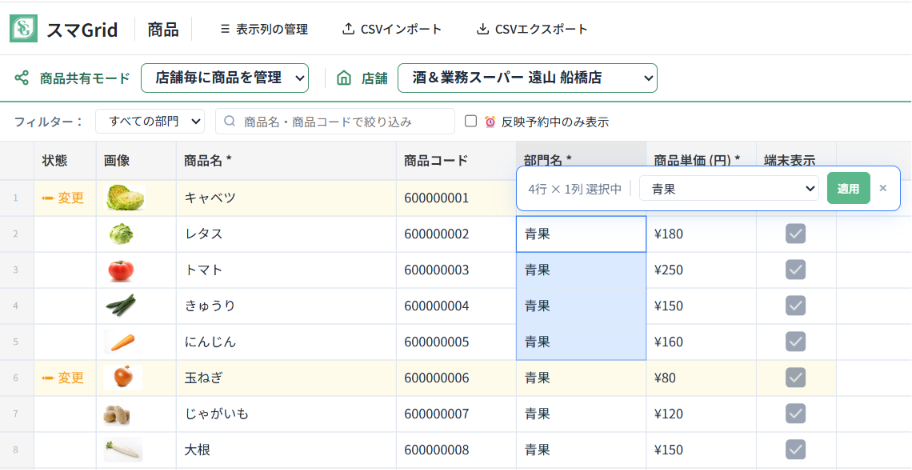Click the トマト product thumbnail
The image size is (912, 470).
[121, 270]
